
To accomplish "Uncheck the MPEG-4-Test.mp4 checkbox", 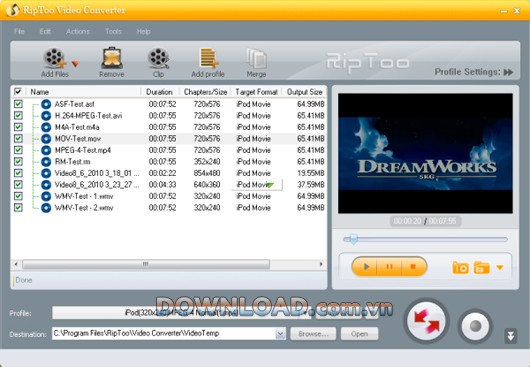I will (x=18, y=150).
